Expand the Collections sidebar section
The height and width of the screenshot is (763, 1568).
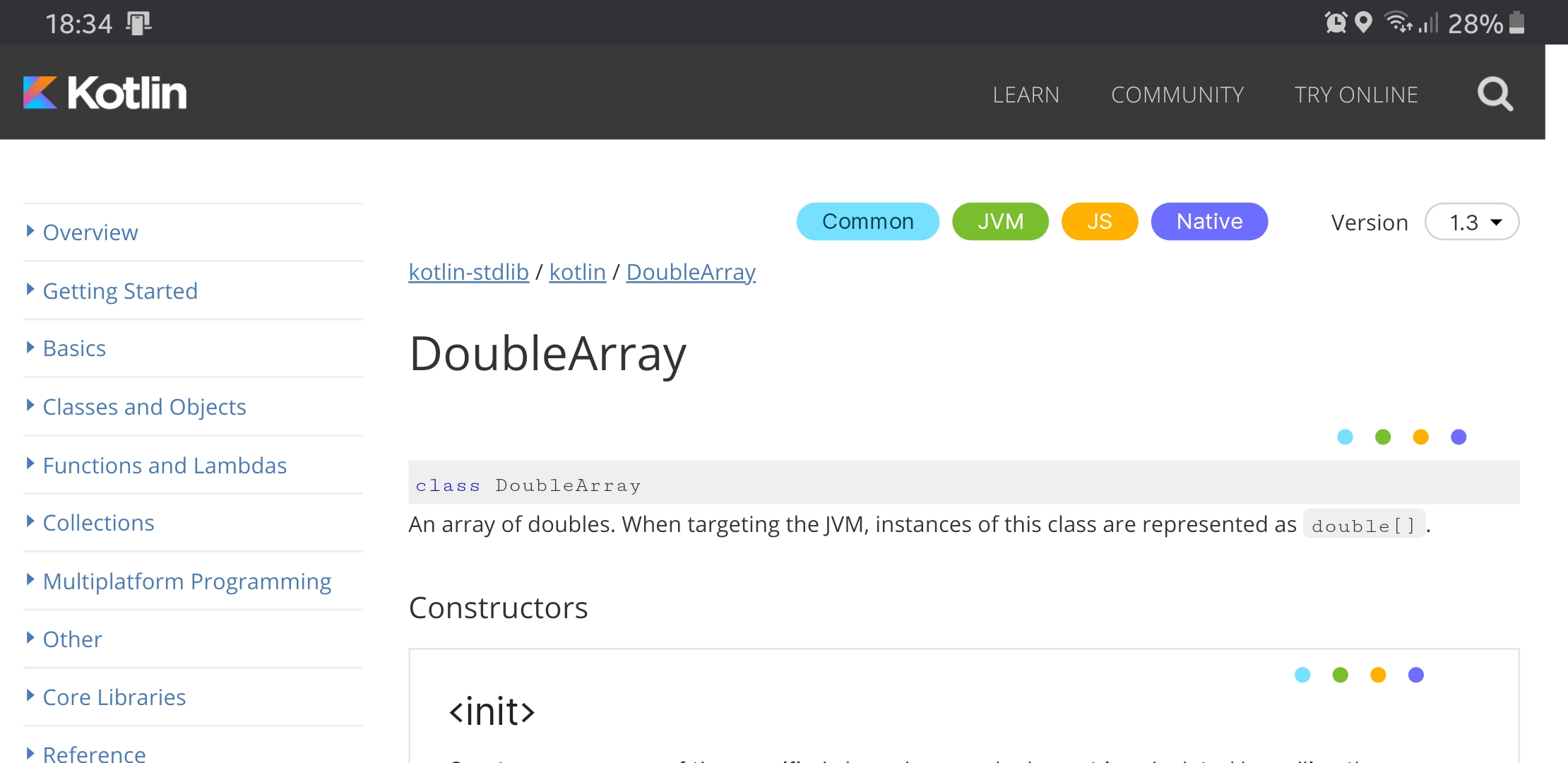tap(98, 523)
